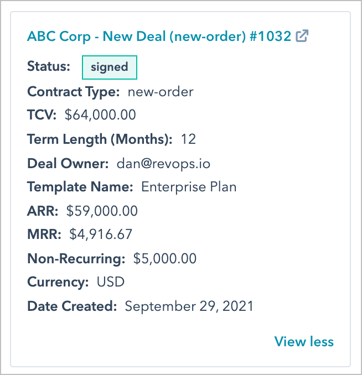Screen dimensions: 362x375
Task: Click the September 29, 2021 creation date
Action: click(189, 306)
